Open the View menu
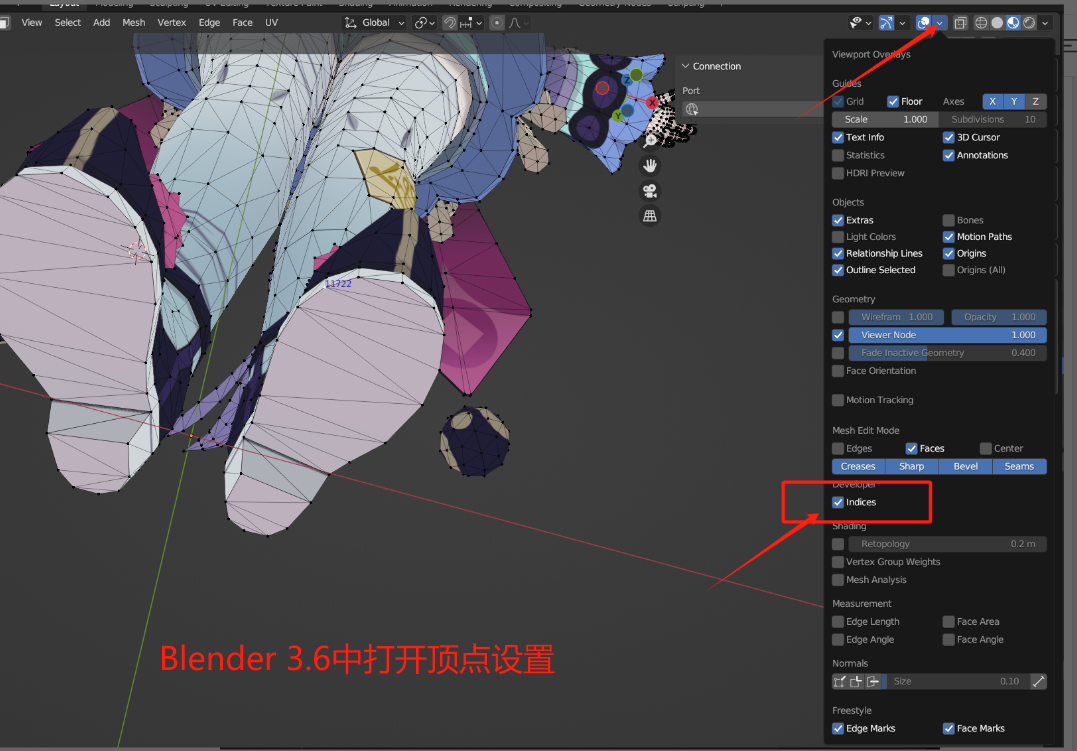The width and height of the screenshot is (1077, 751). click(x=32, y=23)
